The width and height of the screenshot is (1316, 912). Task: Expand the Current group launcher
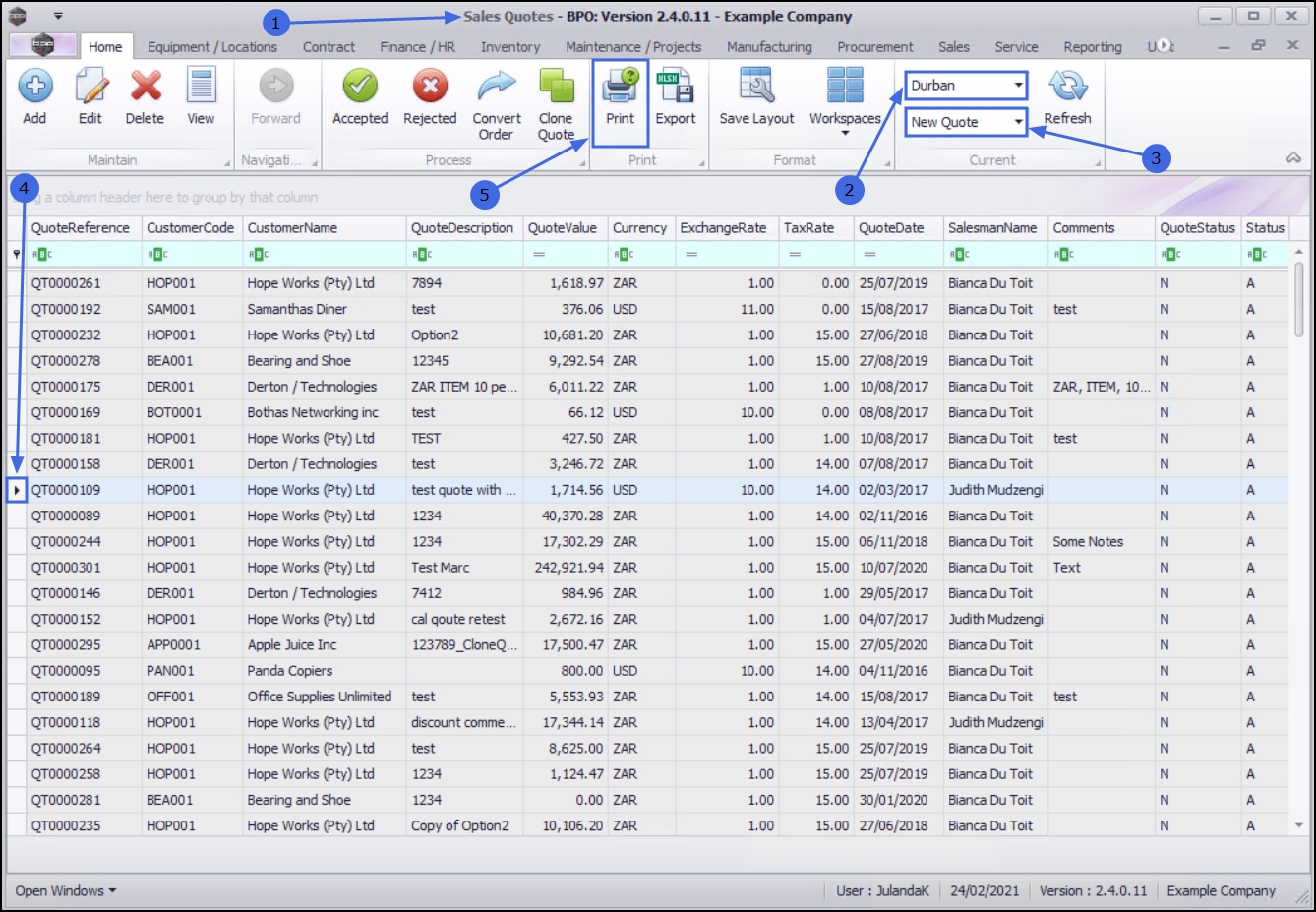1098,162
